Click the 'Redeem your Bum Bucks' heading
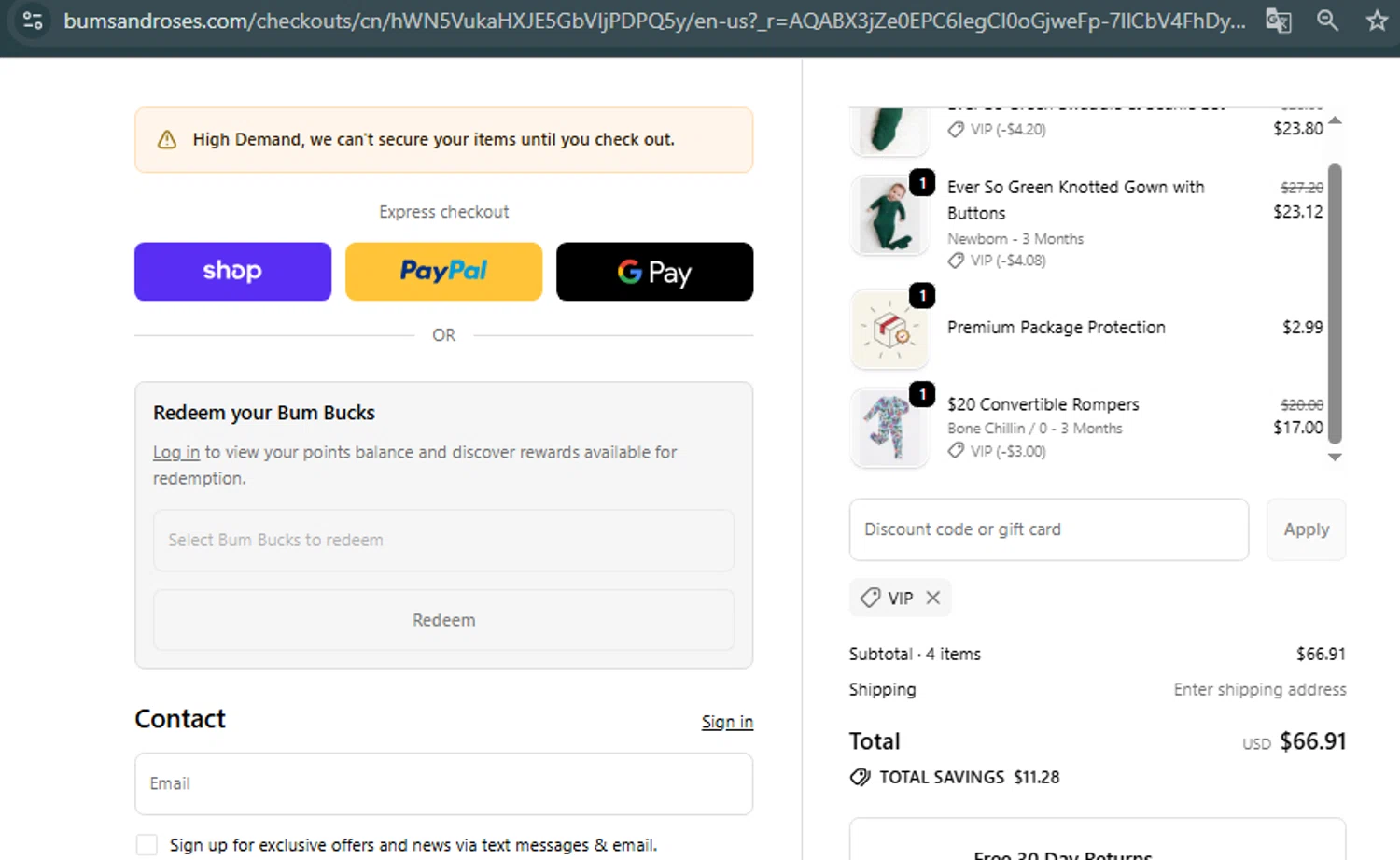1400x860 pixels. tap(264, 413)
